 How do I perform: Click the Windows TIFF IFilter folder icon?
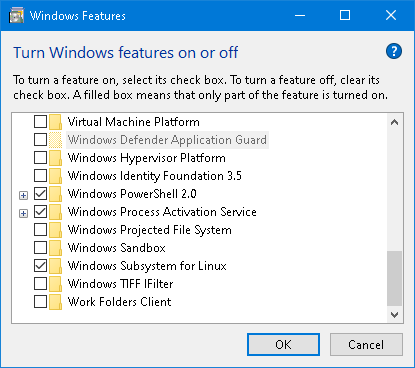(55, 284)
